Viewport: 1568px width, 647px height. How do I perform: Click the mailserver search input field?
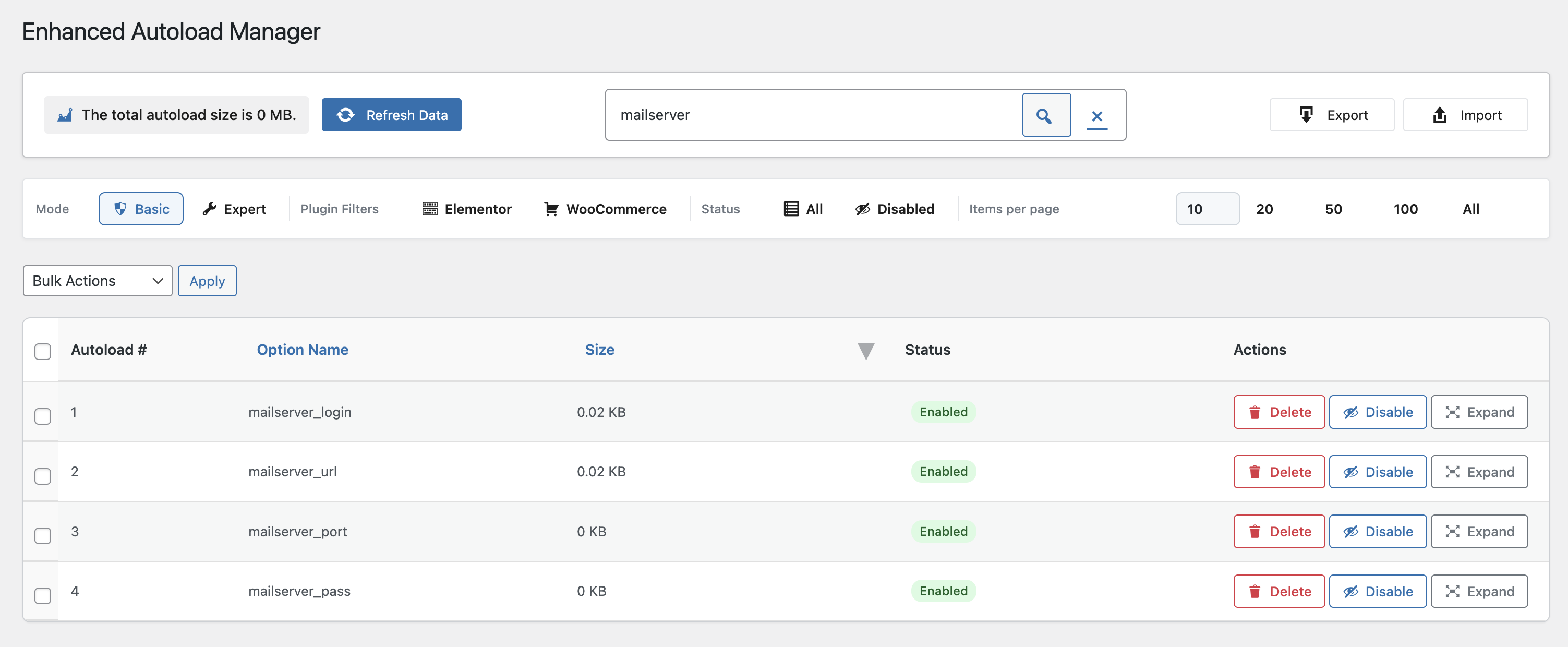click(814, 115)
